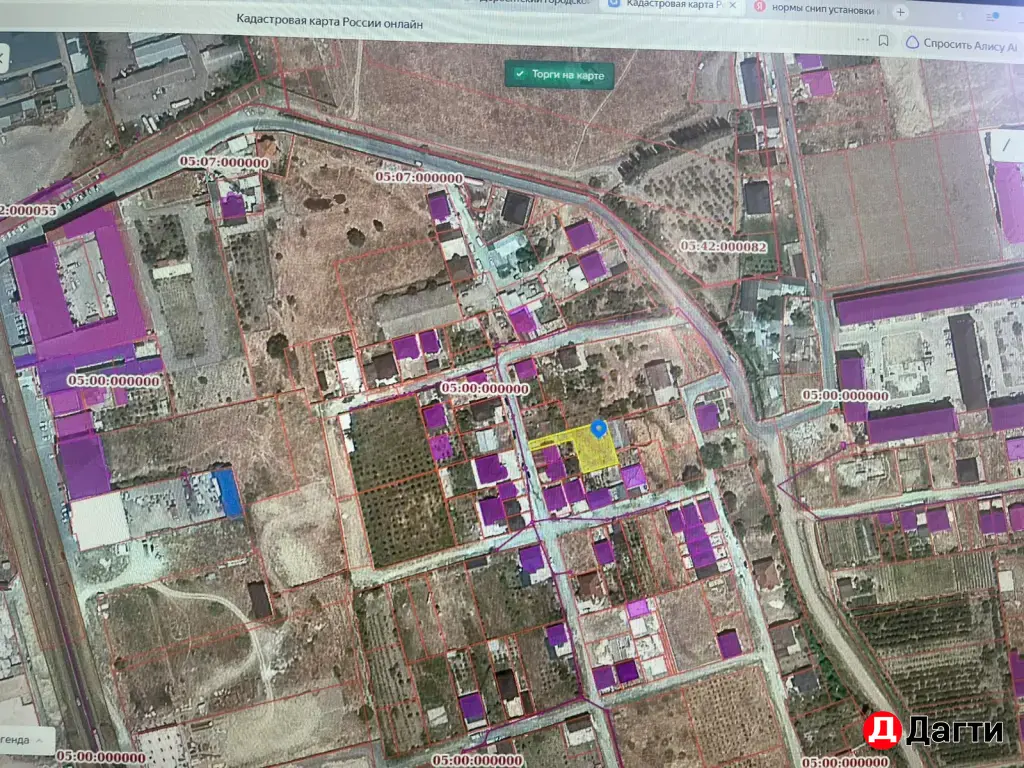Open the browser tab list icon with blue dot
This screenshot has width=1024, height=768.
tap(993, 18)
